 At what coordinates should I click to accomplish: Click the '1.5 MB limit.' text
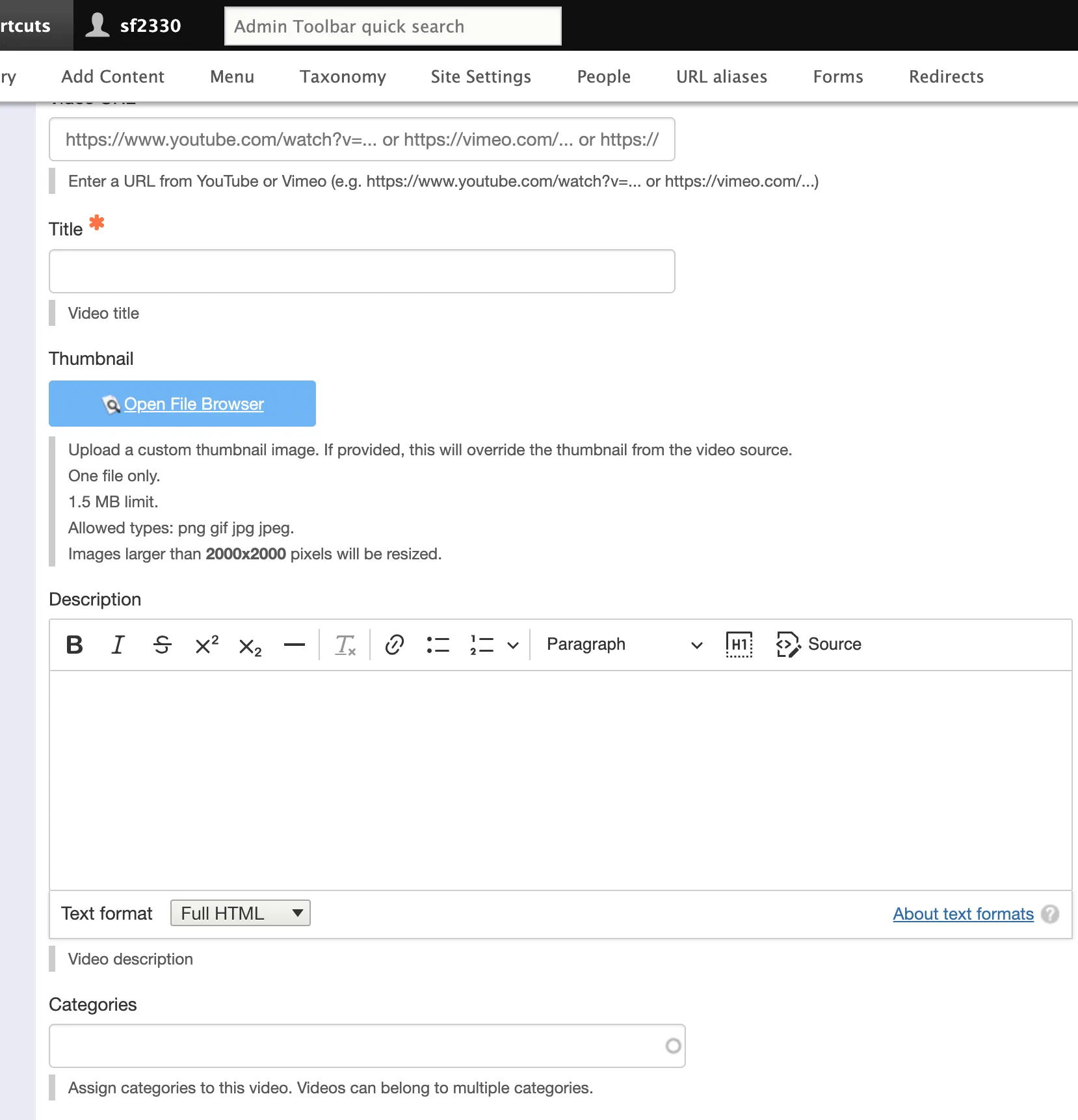coord(113,502)
